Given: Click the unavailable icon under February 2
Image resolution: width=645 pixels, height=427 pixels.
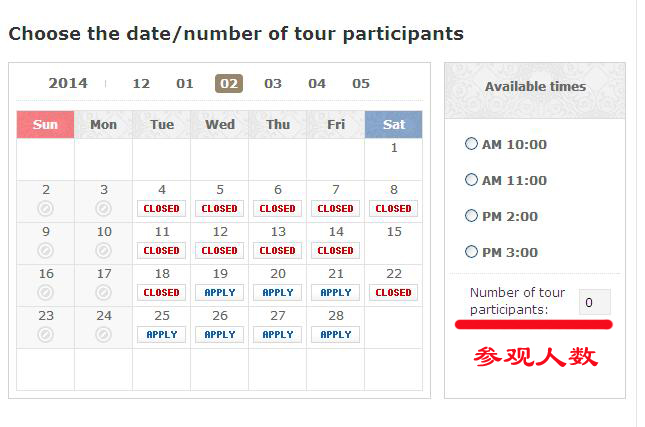Looking at the screenshot, I should [46, 209].
